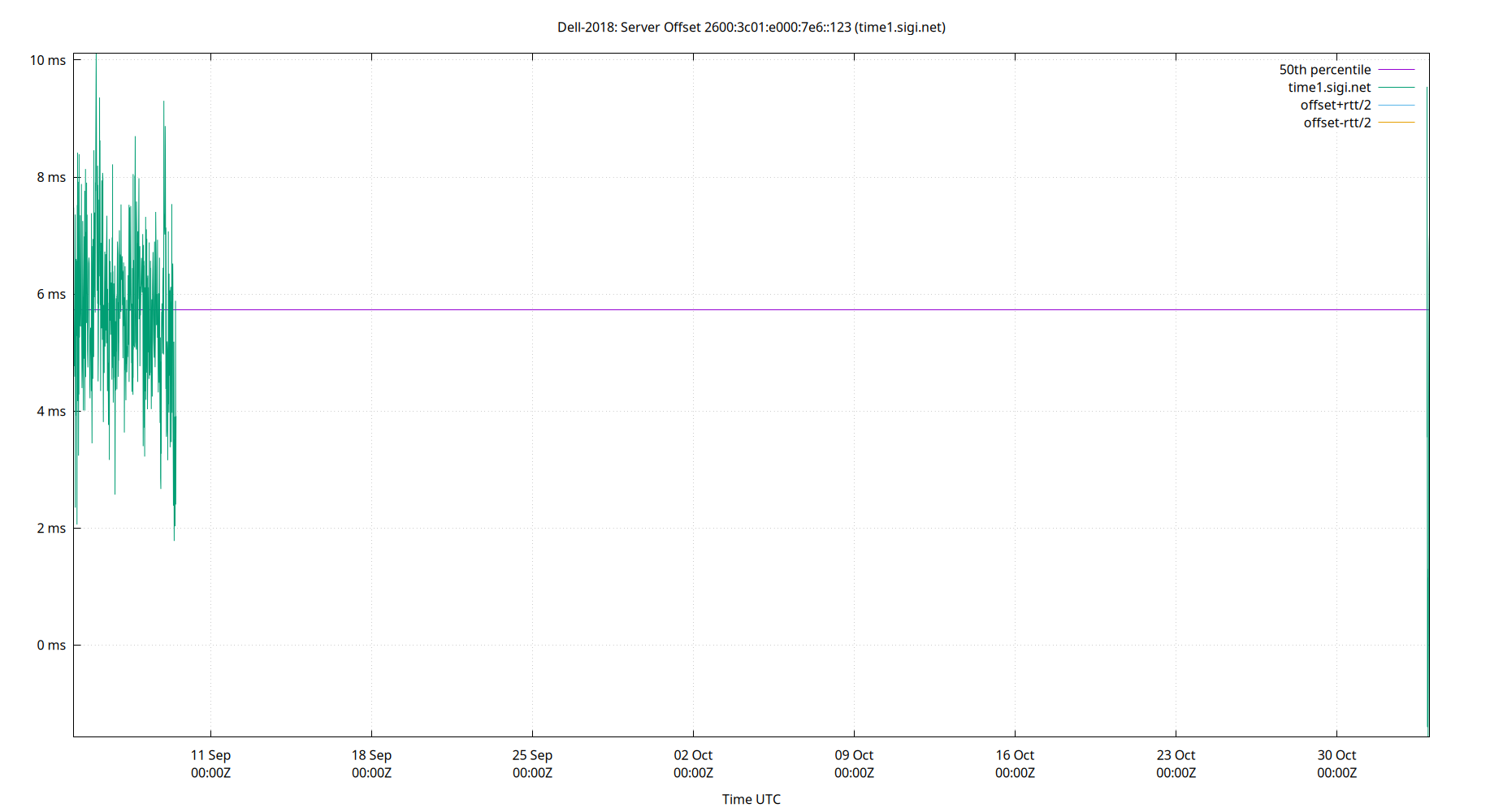This screenshot has width=1503, height=812.
Task: Toggle visibility of offset+rtt/2 series
Action: point(1336,104)
